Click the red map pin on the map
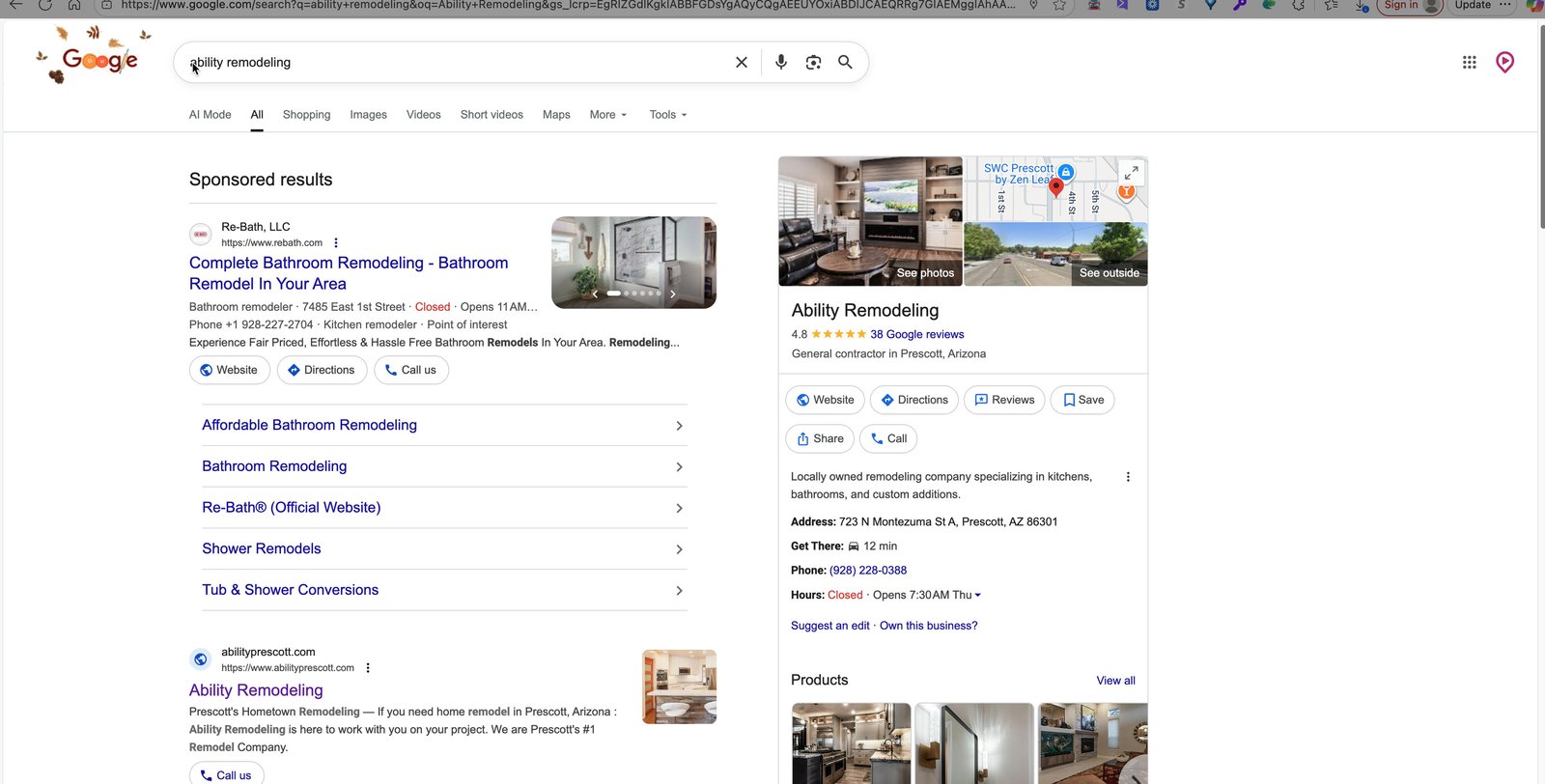This screenshot has height=784, width=1545. pos(1056,187)
